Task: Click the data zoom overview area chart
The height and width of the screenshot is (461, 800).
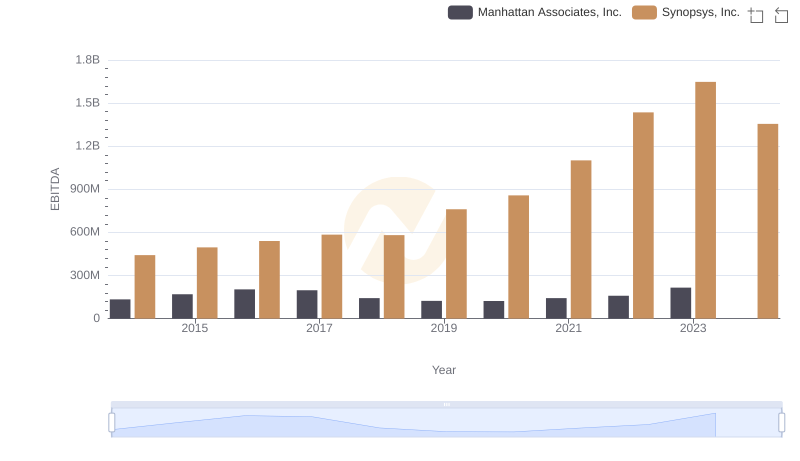Action: (446, 423)
